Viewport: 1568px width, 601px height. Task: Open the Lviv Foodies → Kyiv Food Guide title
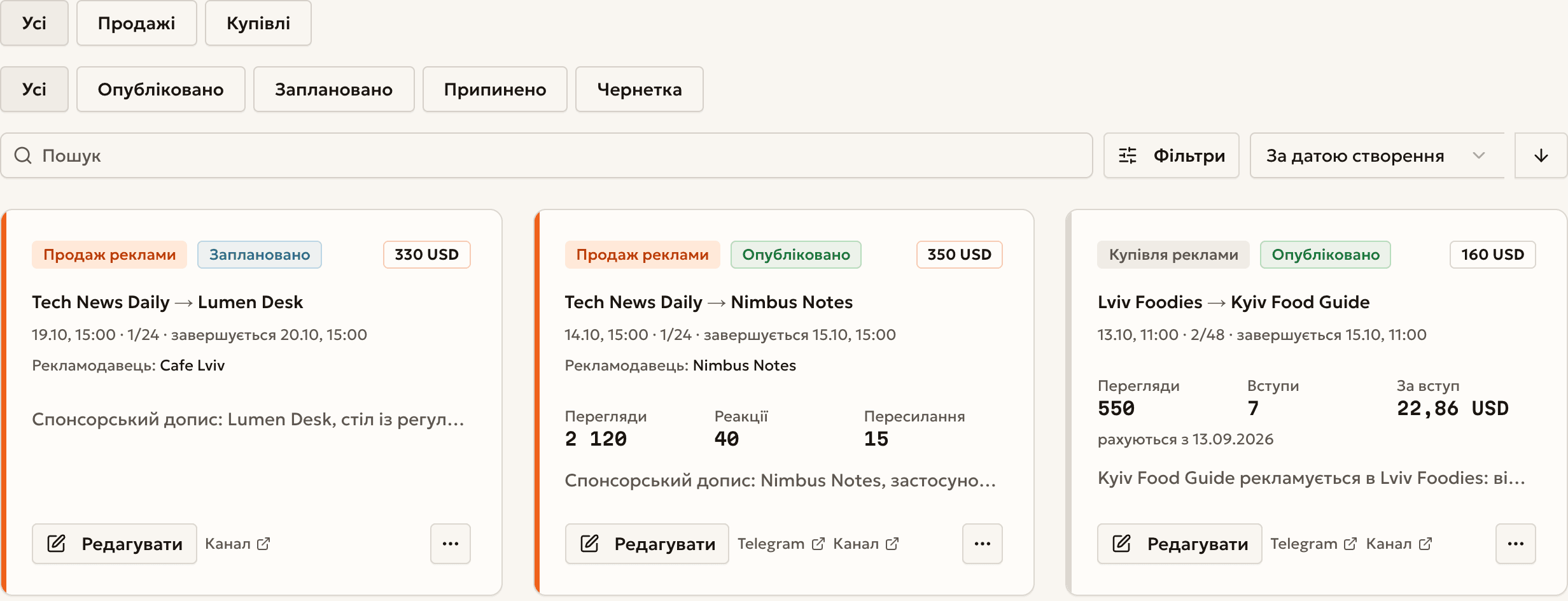pyautogui.click(x=1233, y=302)
